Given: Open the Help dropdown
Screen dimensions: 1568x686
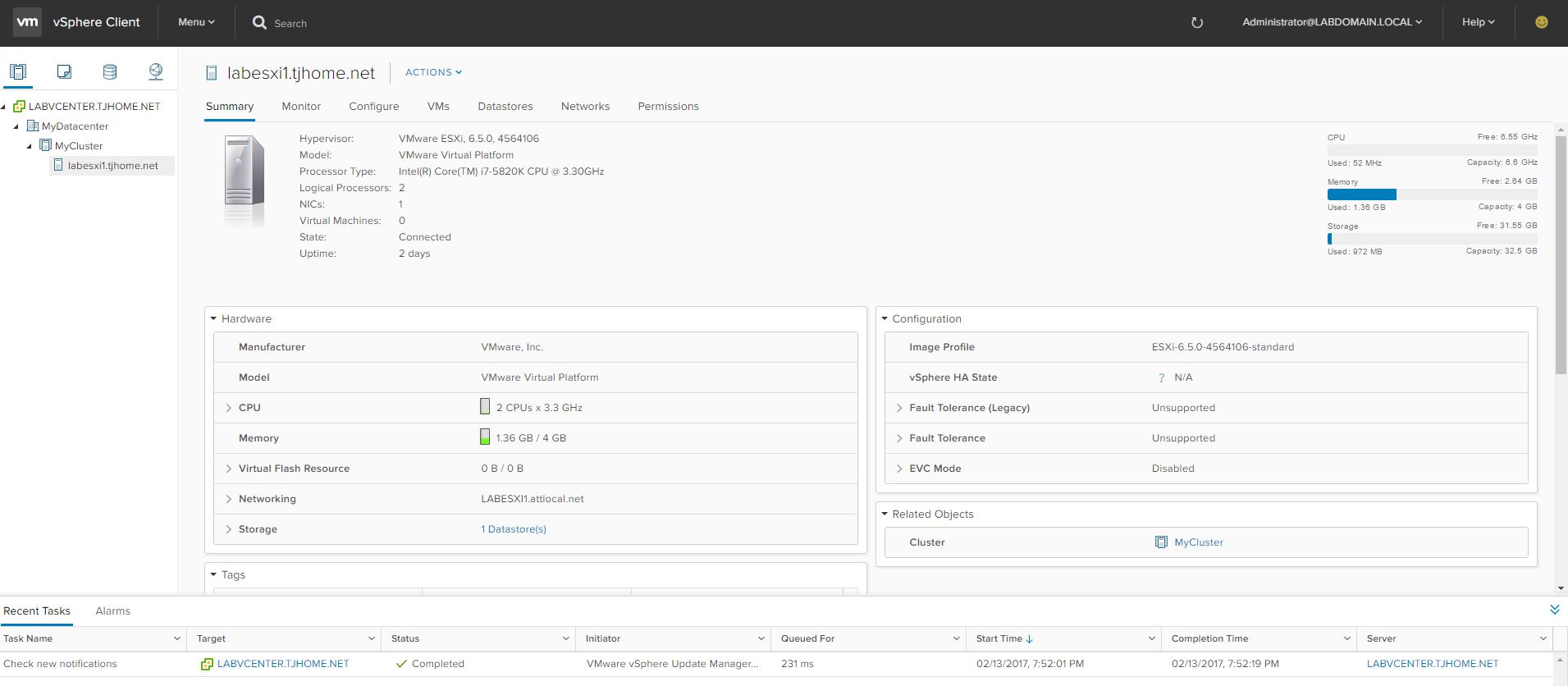Looking at the screenshot, I should click(1478, 22).
